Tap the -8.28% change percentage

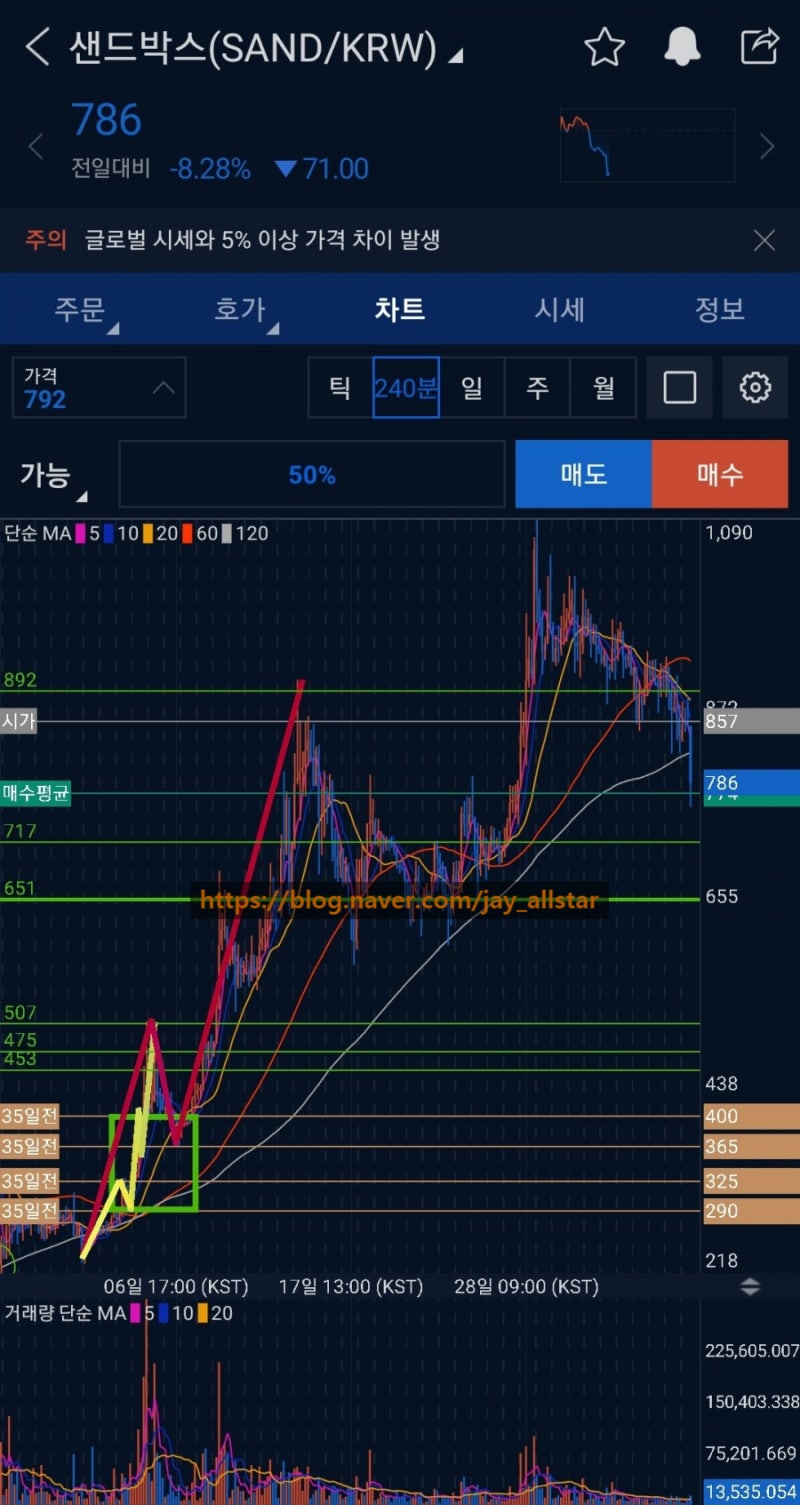pos(210,169)
